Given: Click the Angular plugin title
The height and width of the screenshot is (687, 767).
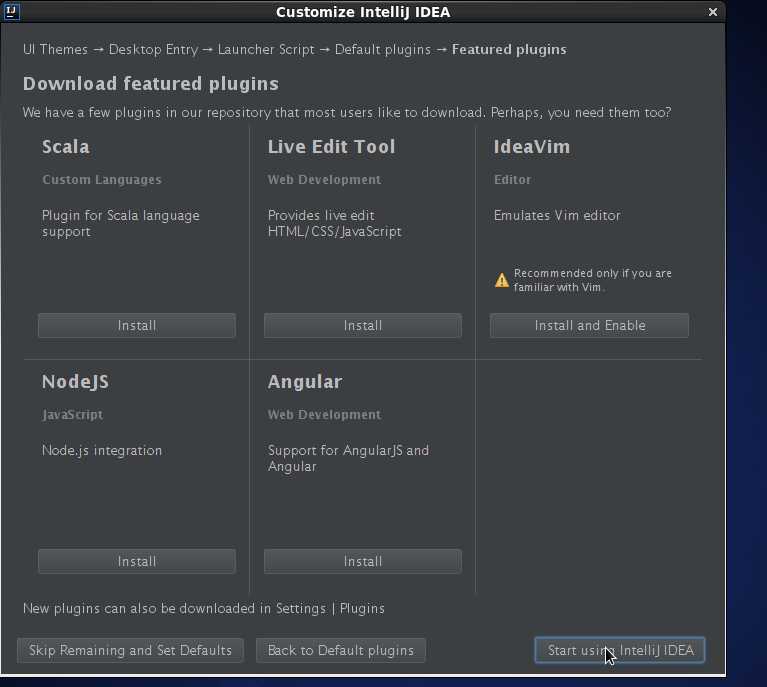Looking at the screenshot, I should (305, 382).
